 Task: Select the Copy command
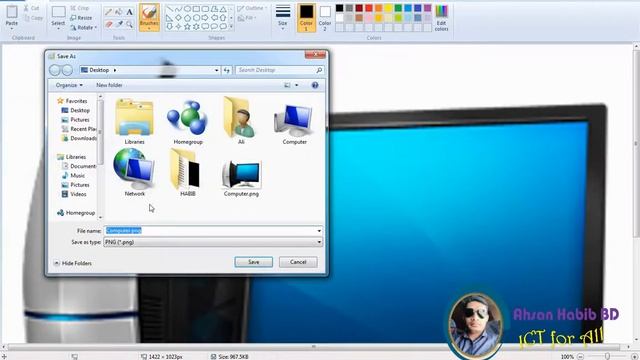click(x=33, y=18)
